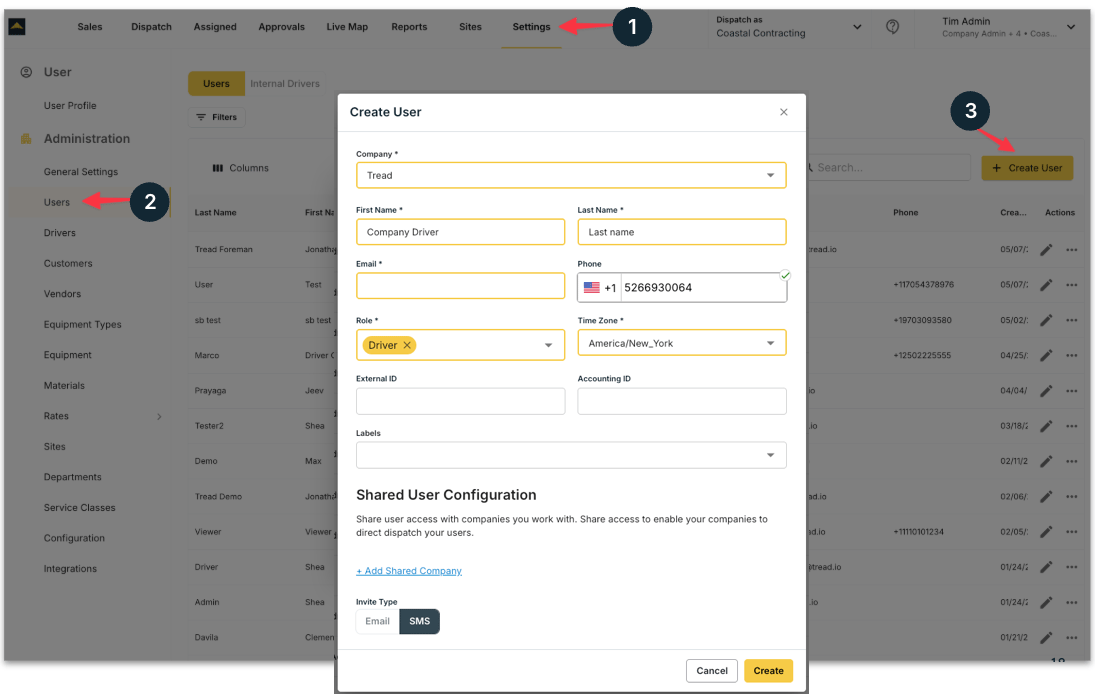Open the Role dropdown arrow
The width and height of the screenshot is (1095, 697).
pyautogui.click(x=548, y=345)
